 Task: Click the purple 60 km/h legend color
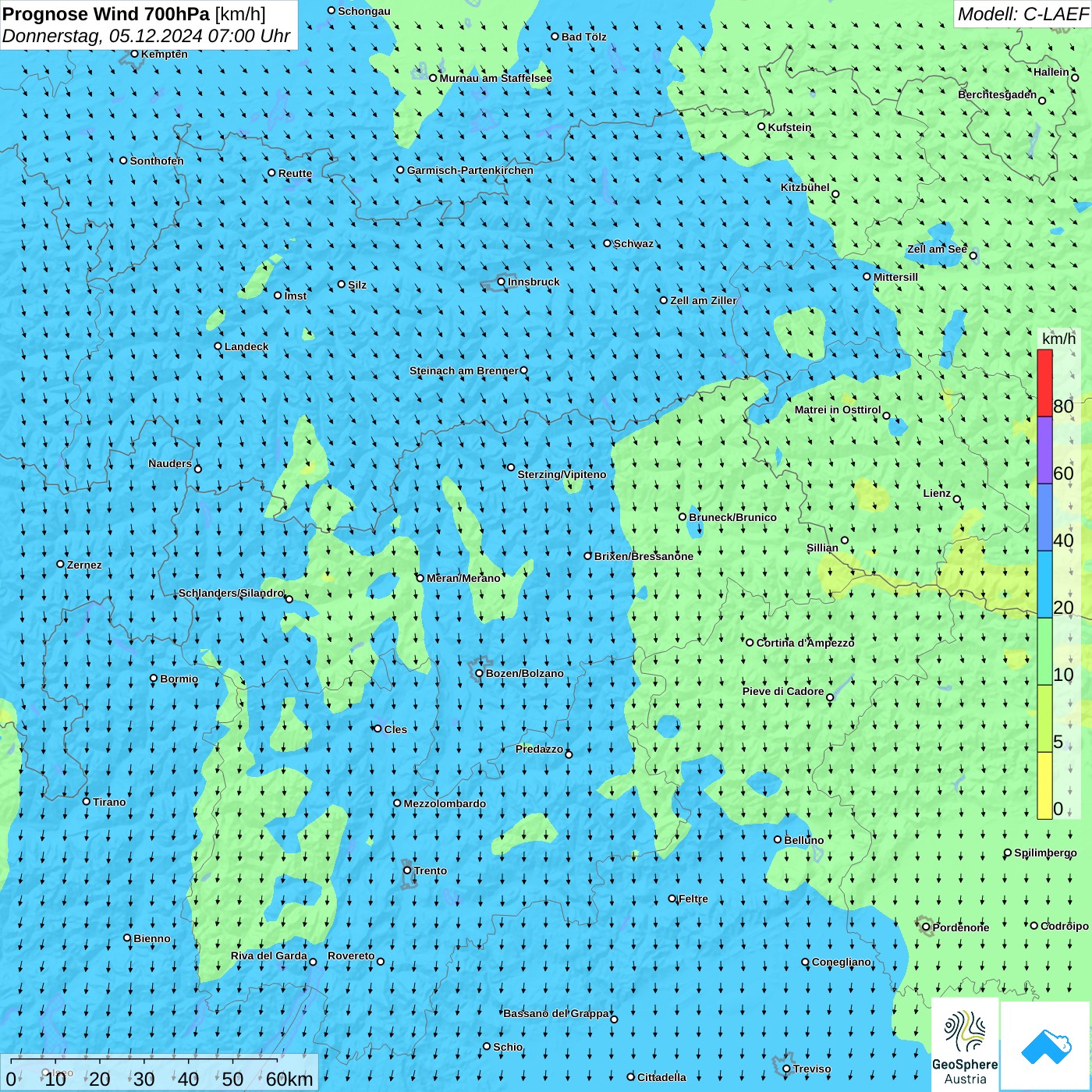point(1044,450)
